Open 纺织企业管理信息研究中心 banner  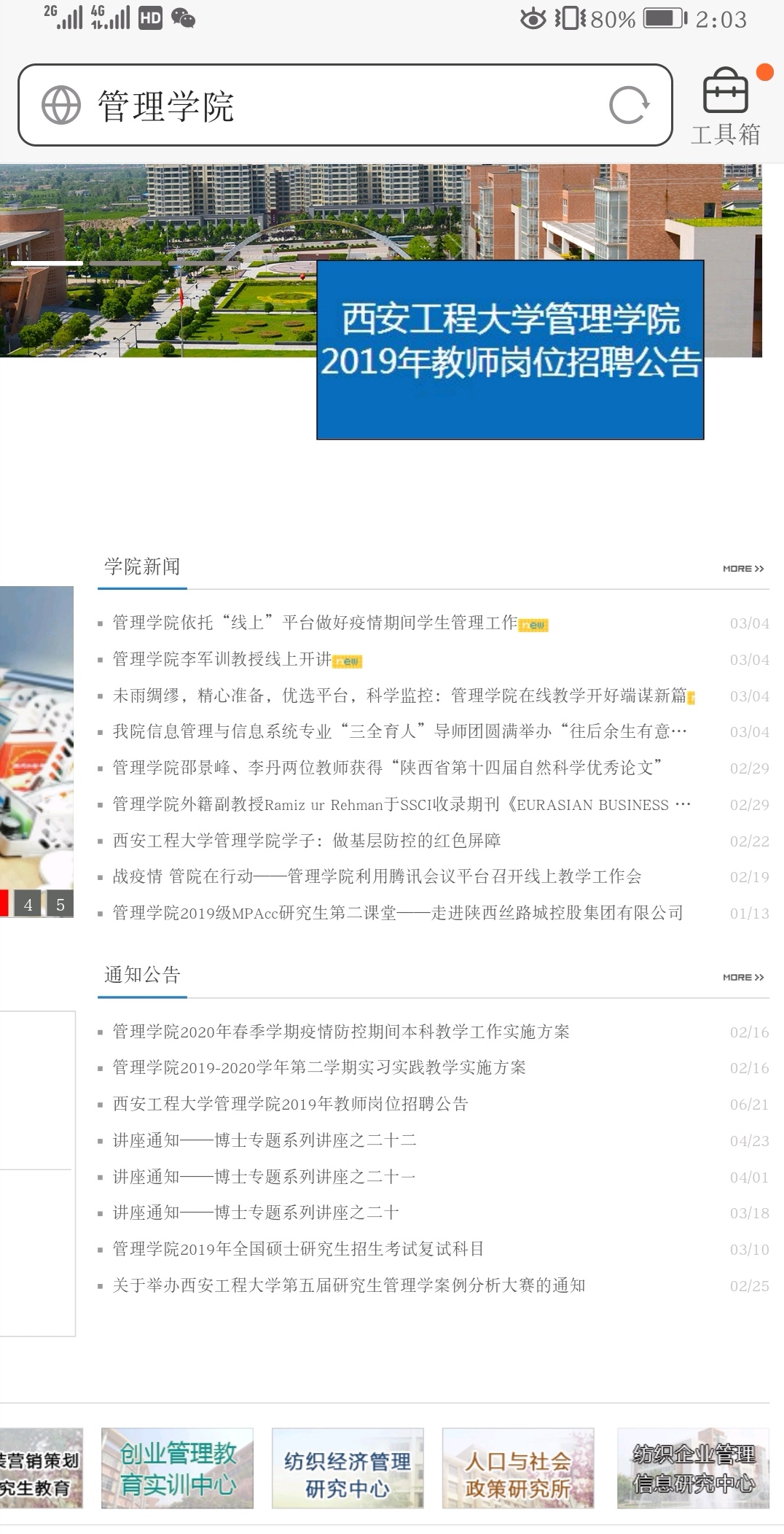[x=693, y=1468]
